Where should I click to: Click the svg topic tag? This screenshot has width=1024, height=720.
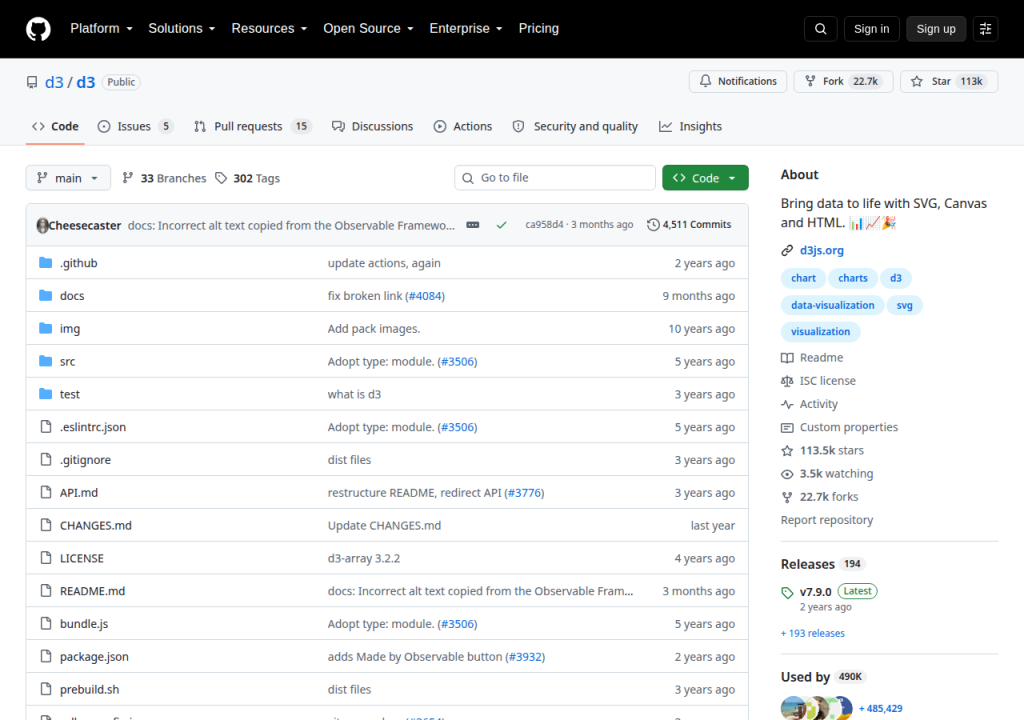904,305
